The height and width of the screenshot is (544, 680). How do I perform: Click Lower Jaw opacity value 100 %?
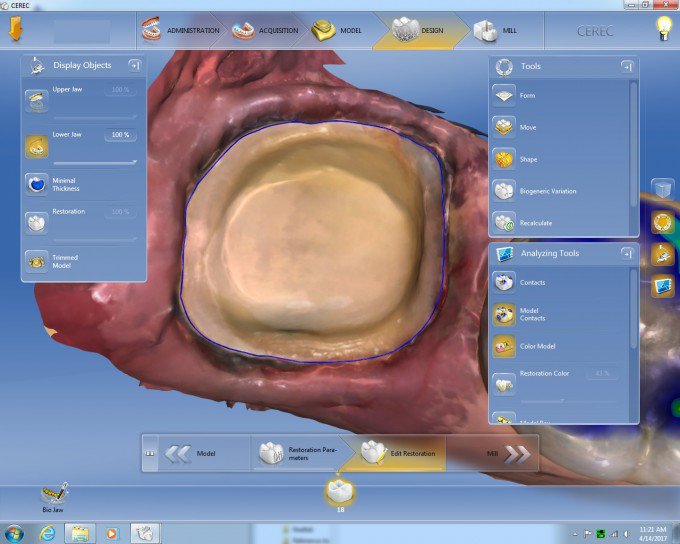click(121, 135)
